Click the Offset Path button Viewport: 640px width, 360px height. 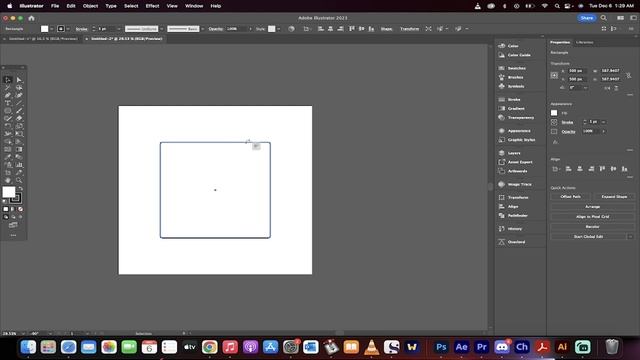(x=571, y=197)
